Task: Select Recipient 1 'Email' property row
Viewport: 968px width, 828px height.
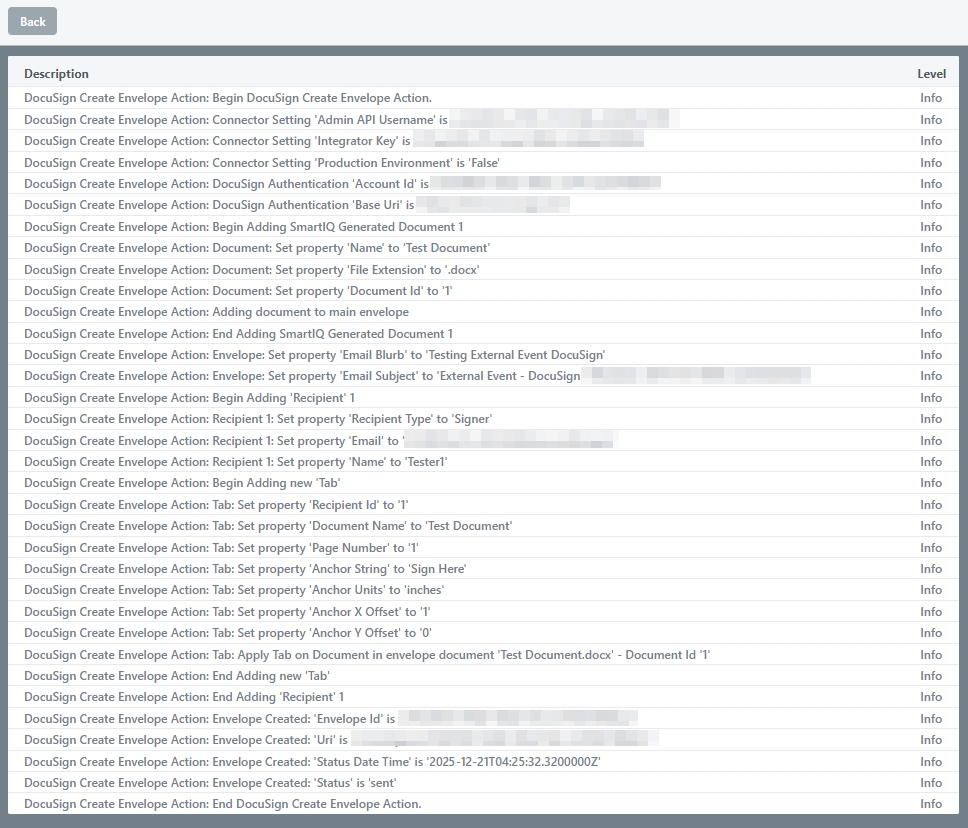Action: 483,440
